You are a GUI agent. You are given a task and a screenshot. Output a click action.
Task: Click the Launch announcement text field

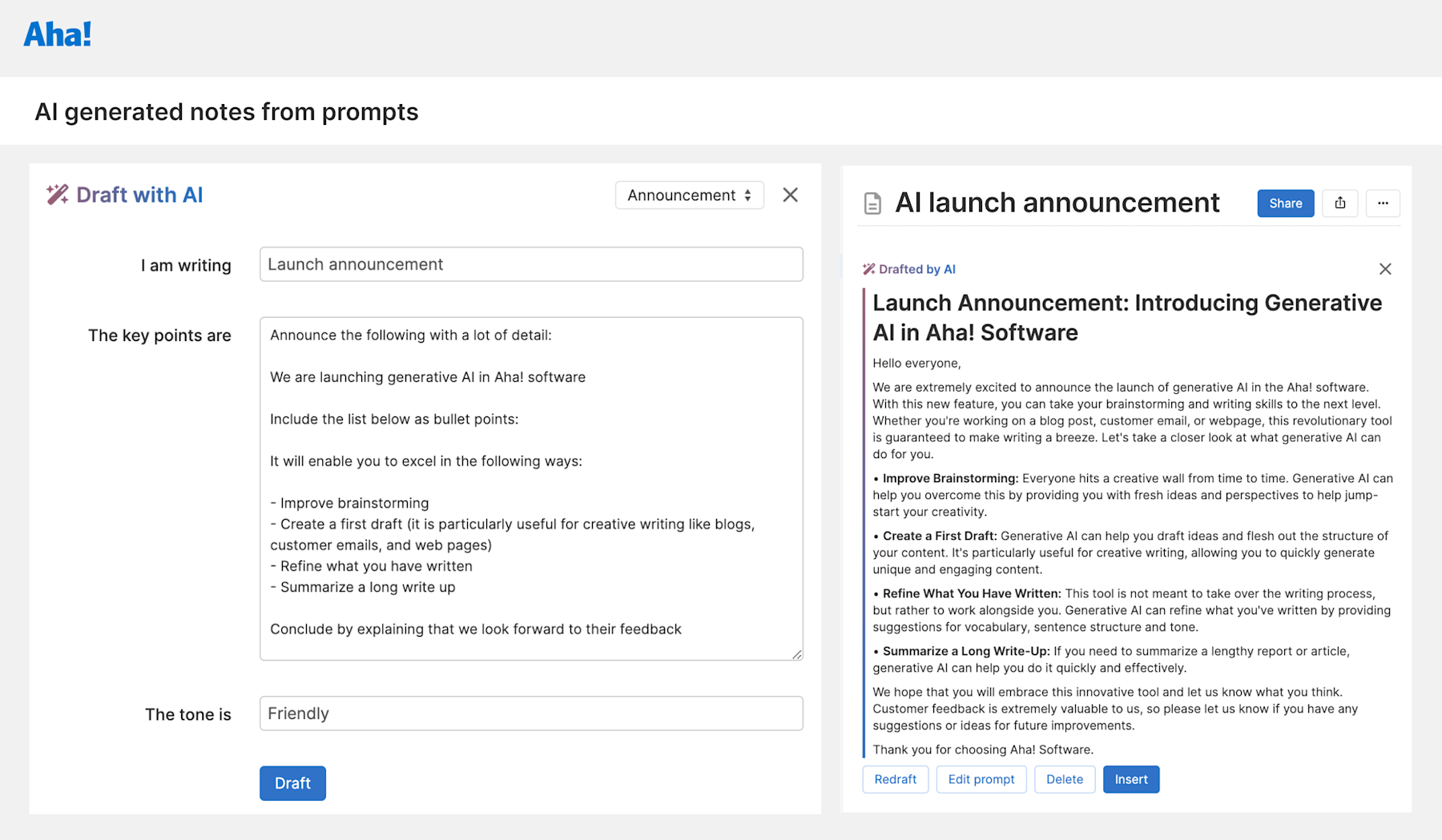click(x=530, y=263)
